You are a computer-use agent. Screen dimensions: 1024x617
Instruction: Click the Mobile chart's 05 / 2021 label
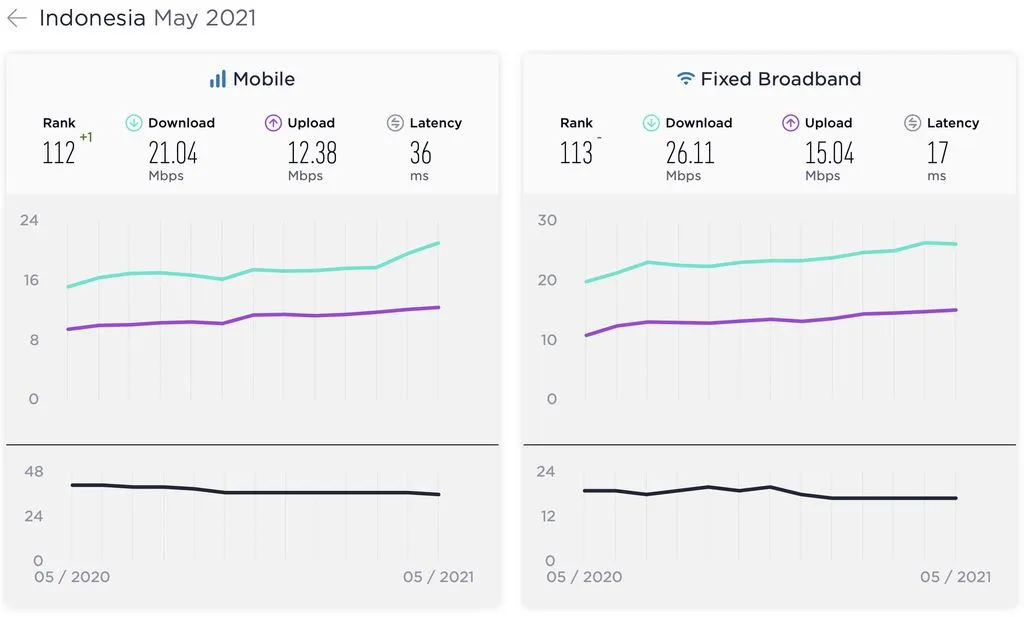440,577
